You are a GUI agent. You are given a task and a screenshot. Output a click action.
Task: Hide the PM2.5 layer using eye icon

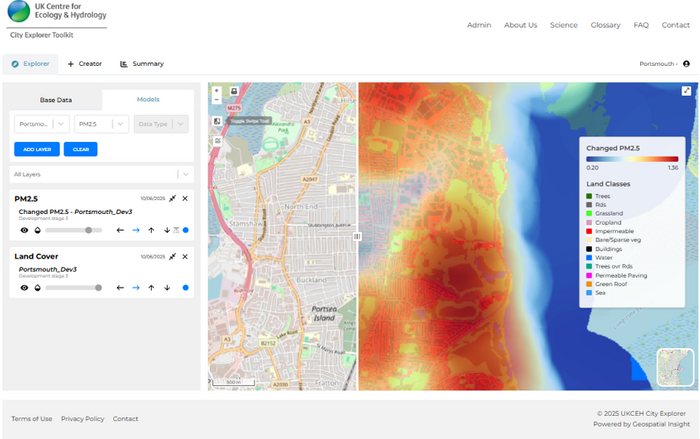tap(22, 230)
